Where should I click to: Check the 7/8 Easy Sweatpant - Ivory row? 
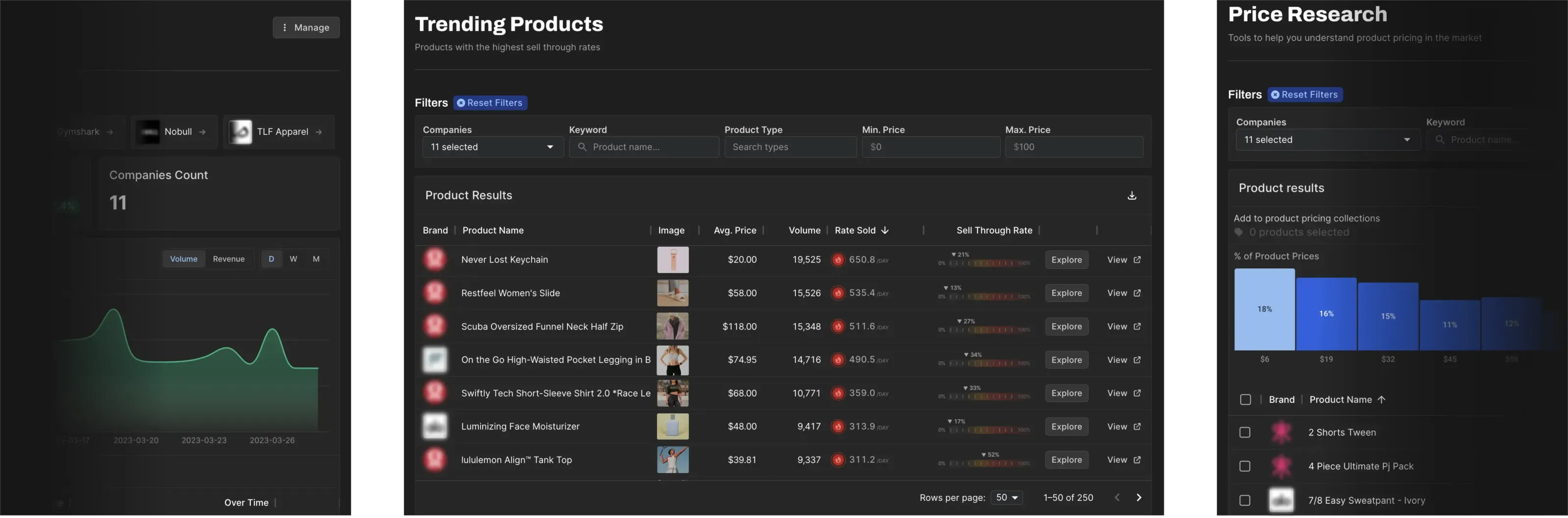(x=1245, y=501)
